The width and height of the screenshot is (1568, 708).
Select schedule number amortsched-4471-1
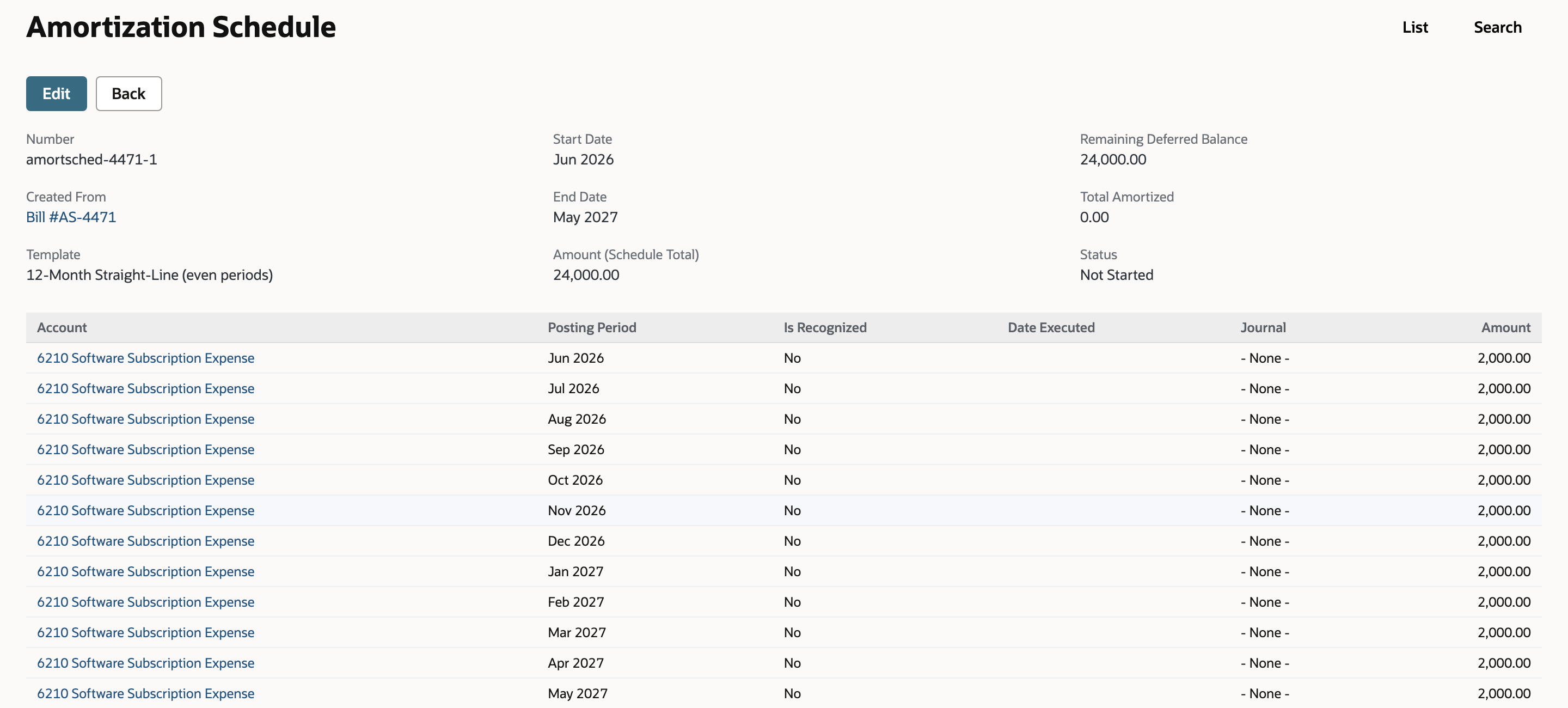coord(91,160)
